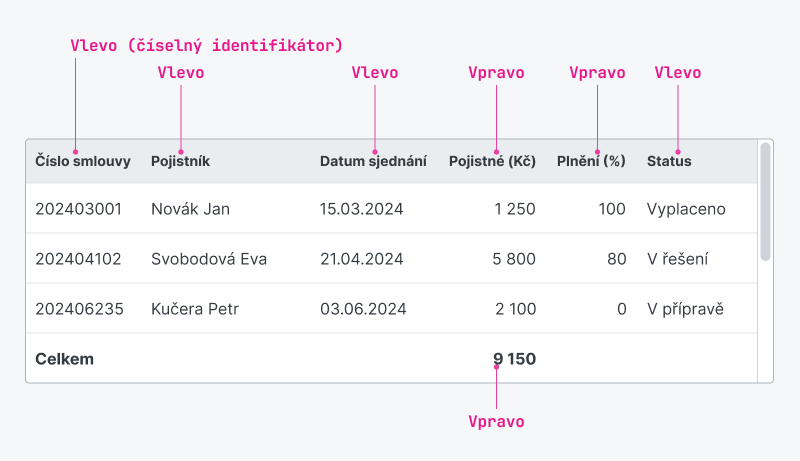Click the total value 9 150
800x461 pixels.
(514, 359)
